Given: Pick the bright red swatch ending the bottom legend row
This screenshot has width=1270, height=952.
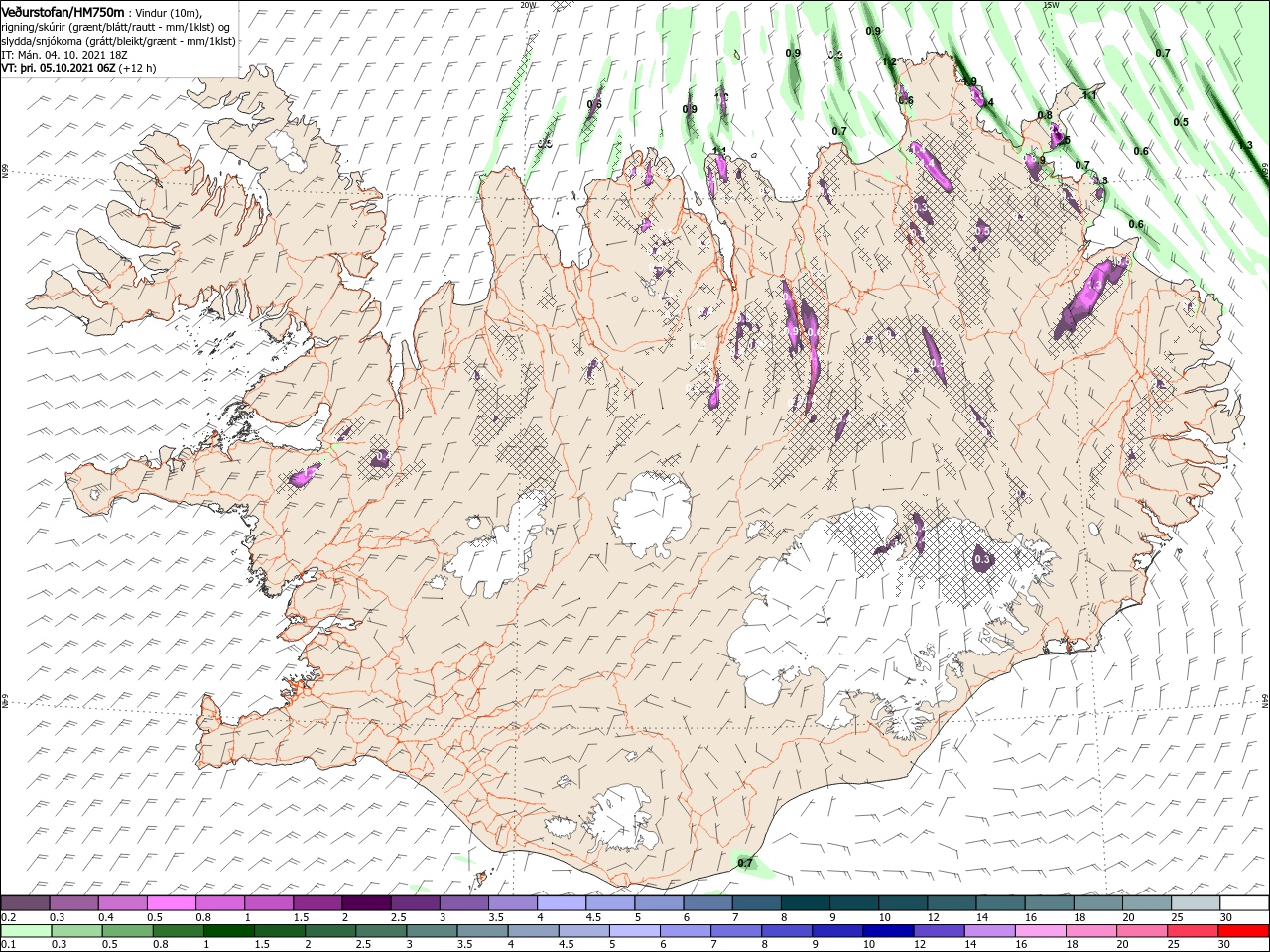Looking at the screenshot, I should pyautogui.click(x=1244, y=931).
